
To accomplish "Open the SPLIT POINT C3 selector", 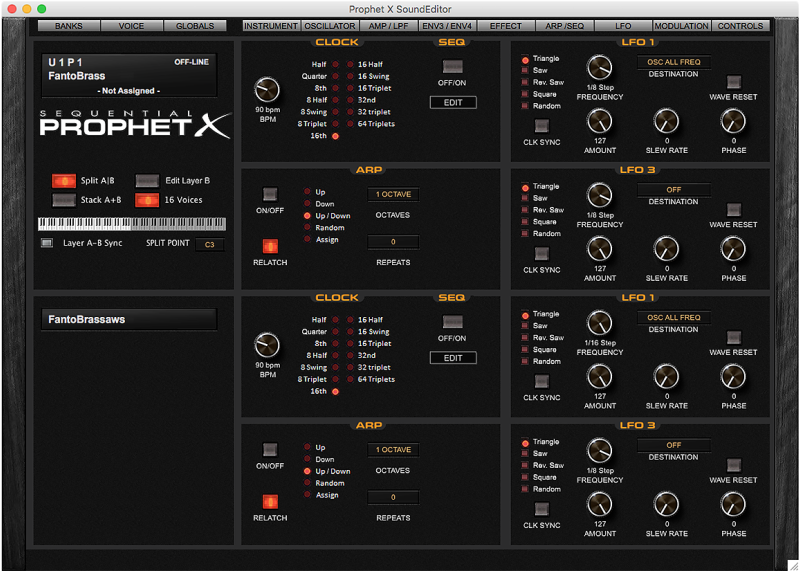I will (x=210, y=244).
